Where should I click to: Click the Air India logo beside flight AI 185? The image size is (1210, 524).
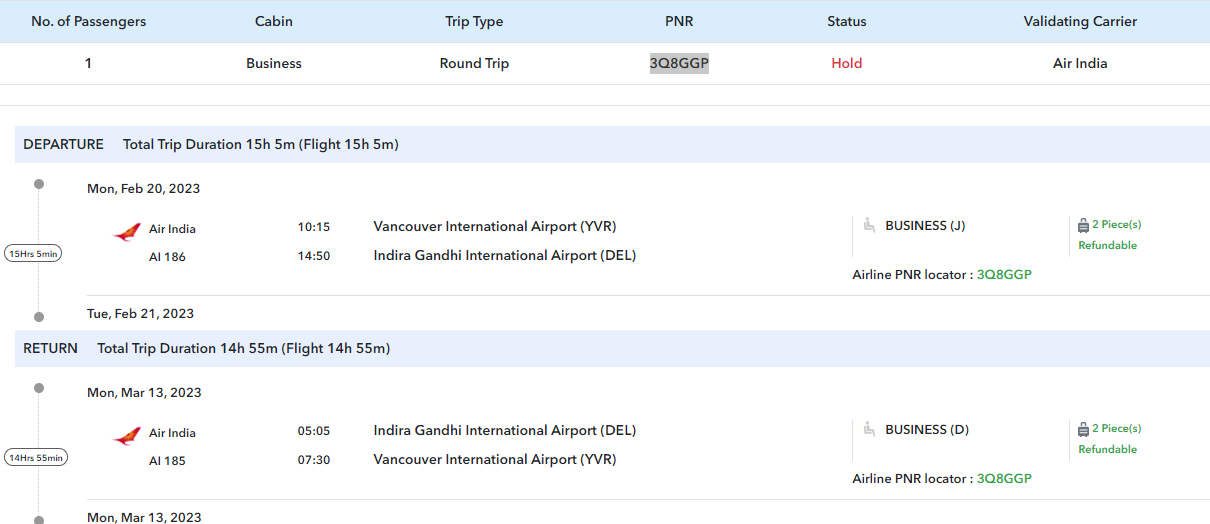pos(126,437)
